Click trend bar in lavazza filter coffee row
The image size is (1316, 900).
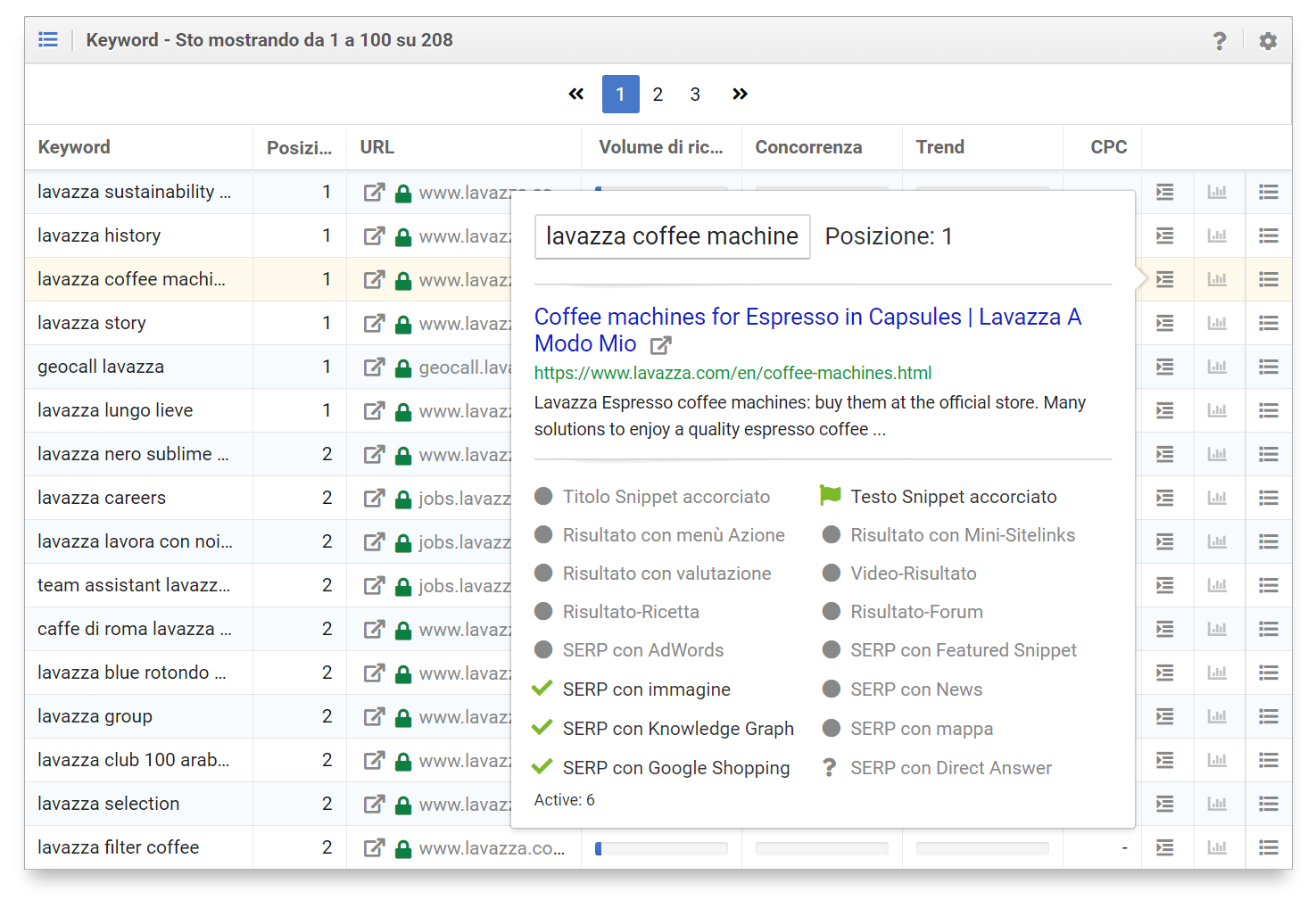pyautogui.click(x=982, y=848)
